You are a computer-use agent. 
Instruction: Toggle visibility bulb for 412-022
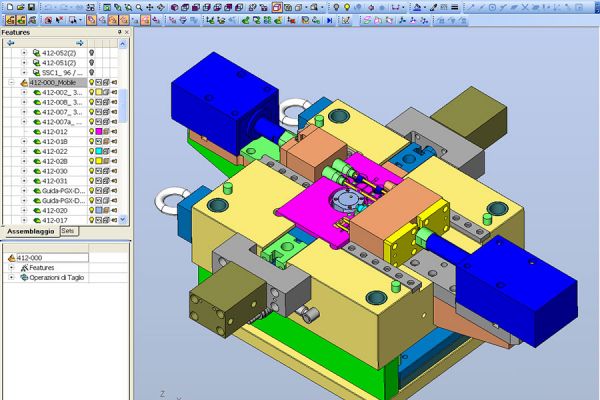click(93, 152)
